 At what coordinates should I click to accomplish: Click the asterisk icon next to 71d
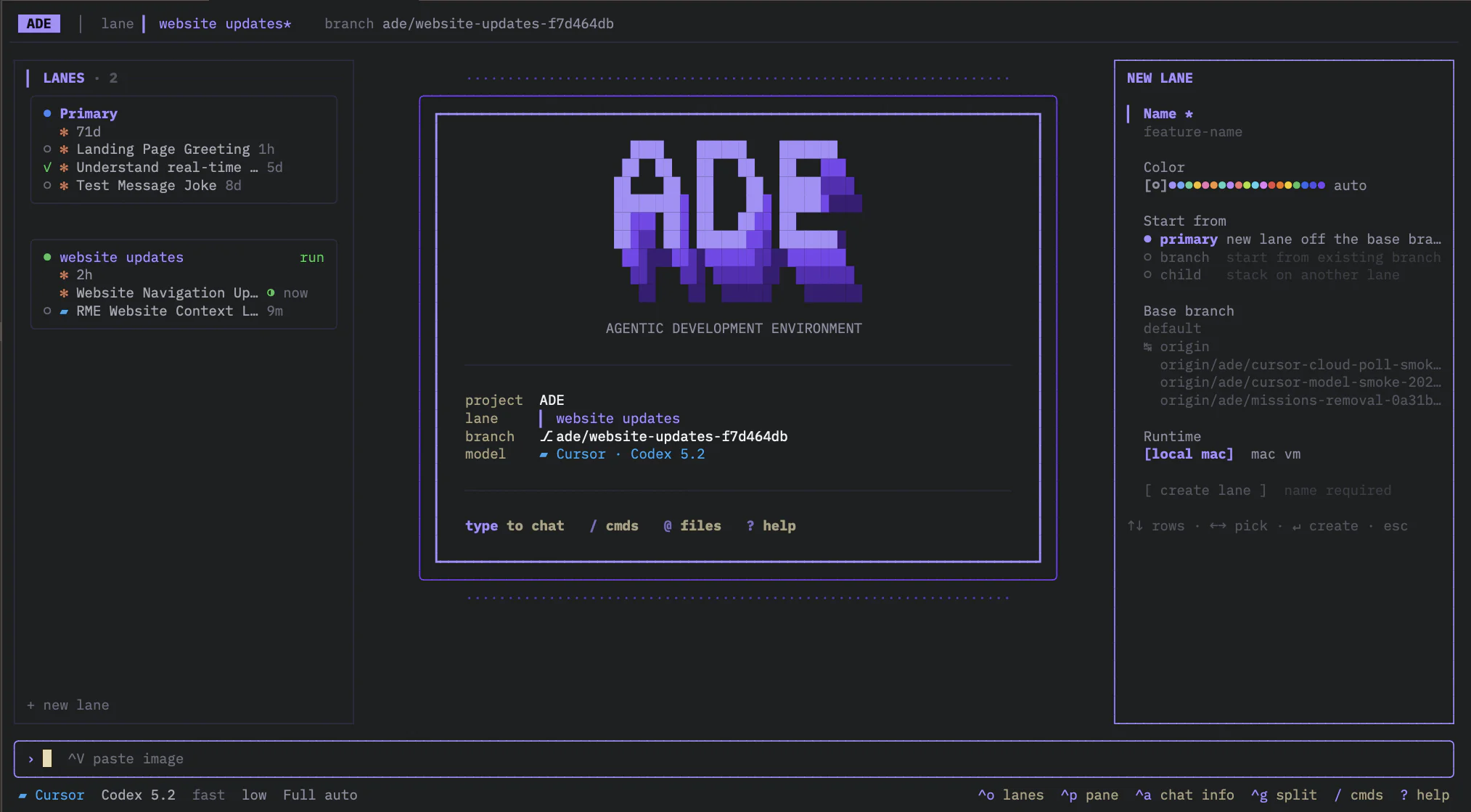[64, 132]
